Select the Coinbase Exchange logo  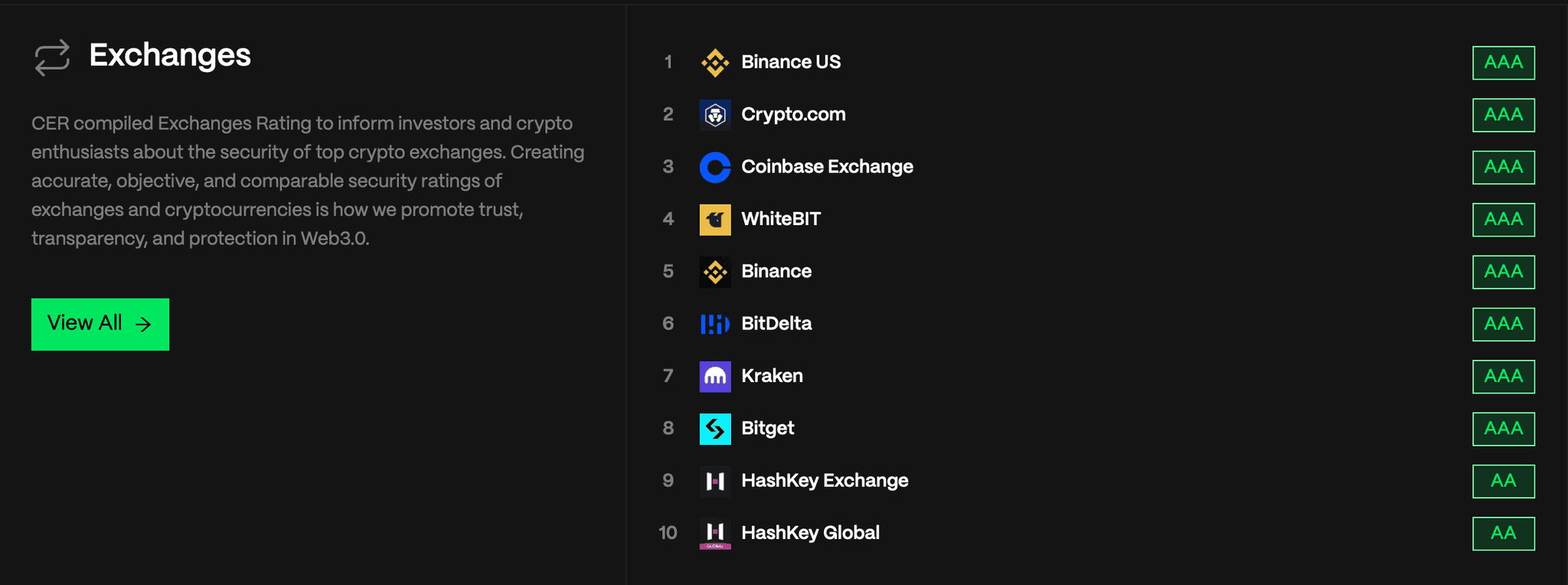pyautogui.click(x=714, y=167)
